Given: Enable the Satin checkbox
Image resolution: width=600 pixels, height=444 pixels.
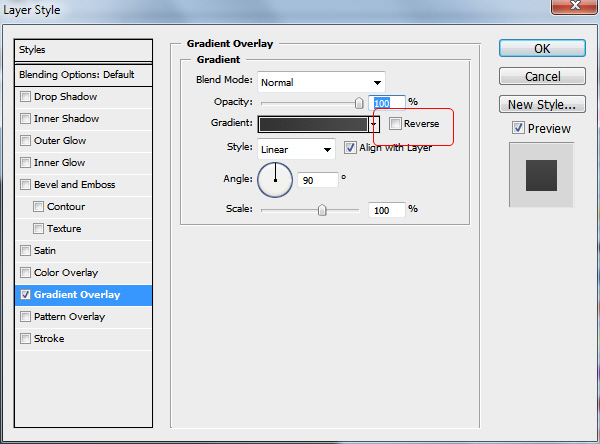Looking at the screenshot, I should 25,251.
